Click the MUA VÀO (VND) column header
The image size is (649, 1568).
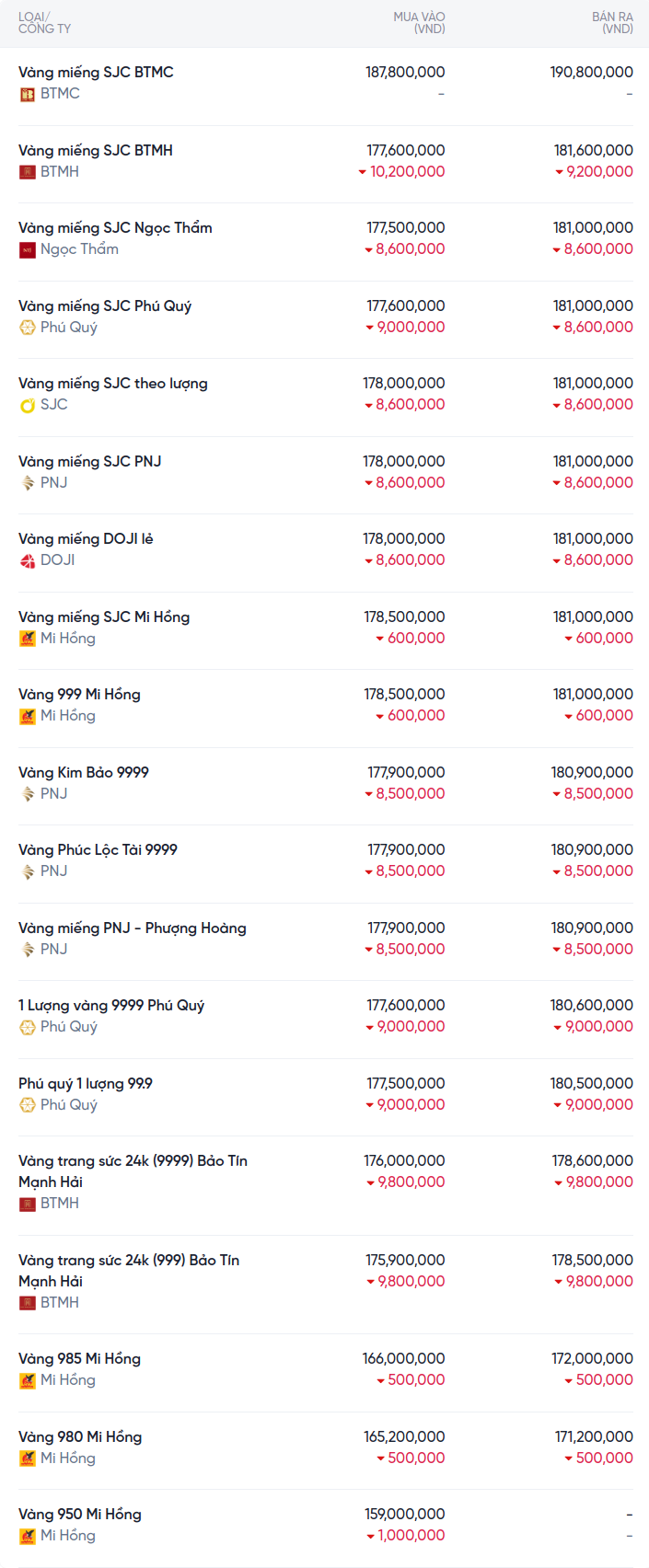[x=419, y=23]
